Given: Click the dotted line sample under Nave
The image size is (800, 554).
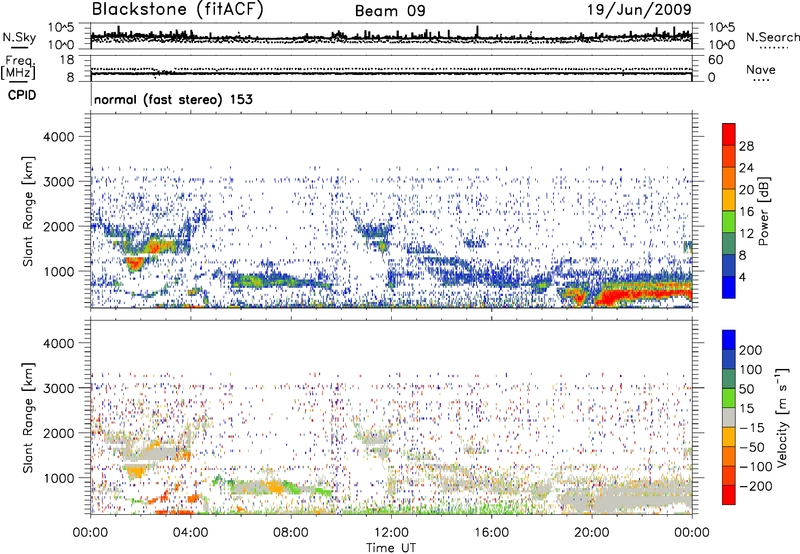Looking at the screenshot, I should click(761, 80).
